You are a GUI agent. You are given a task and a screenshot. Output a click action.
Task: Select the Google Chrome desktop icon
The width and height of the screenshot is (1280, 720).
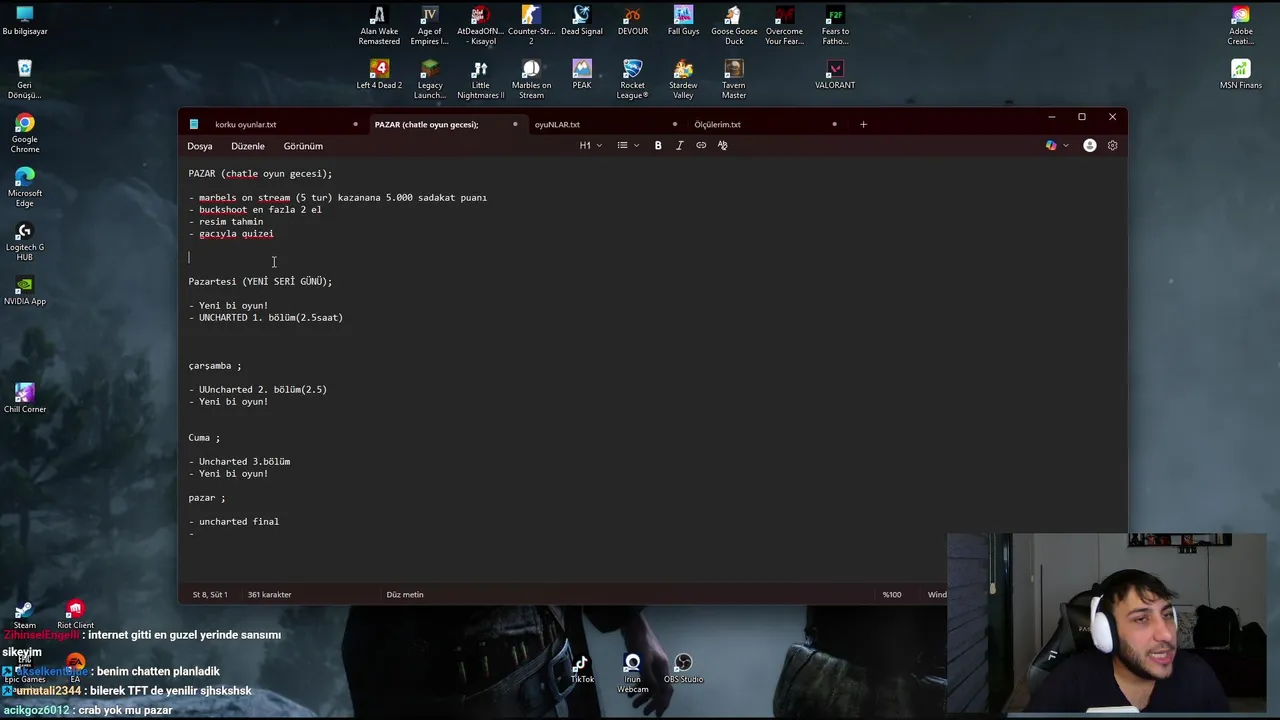click(25, 134)
